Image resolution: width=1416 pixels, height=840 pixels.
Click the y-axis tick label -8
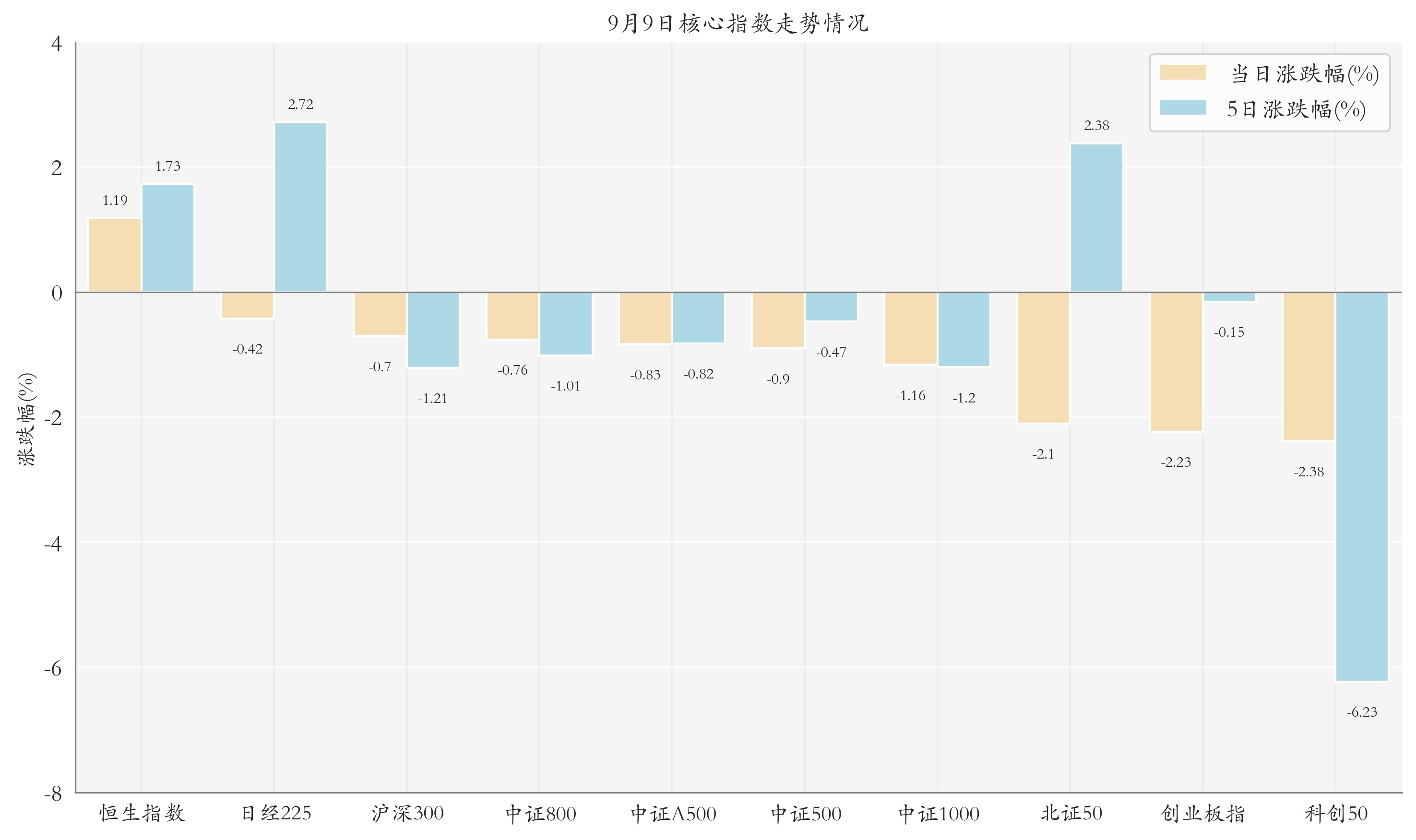53,794
